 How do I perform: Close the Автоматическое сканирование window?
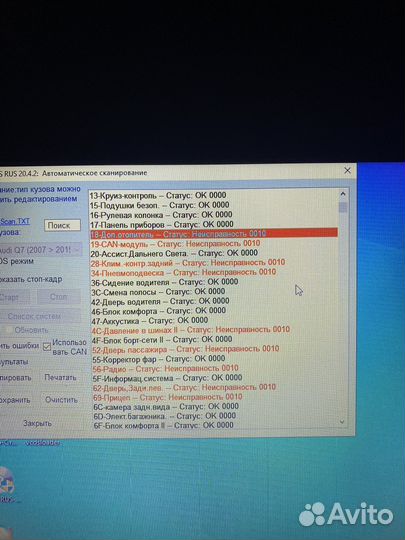[x=347, y=170]
